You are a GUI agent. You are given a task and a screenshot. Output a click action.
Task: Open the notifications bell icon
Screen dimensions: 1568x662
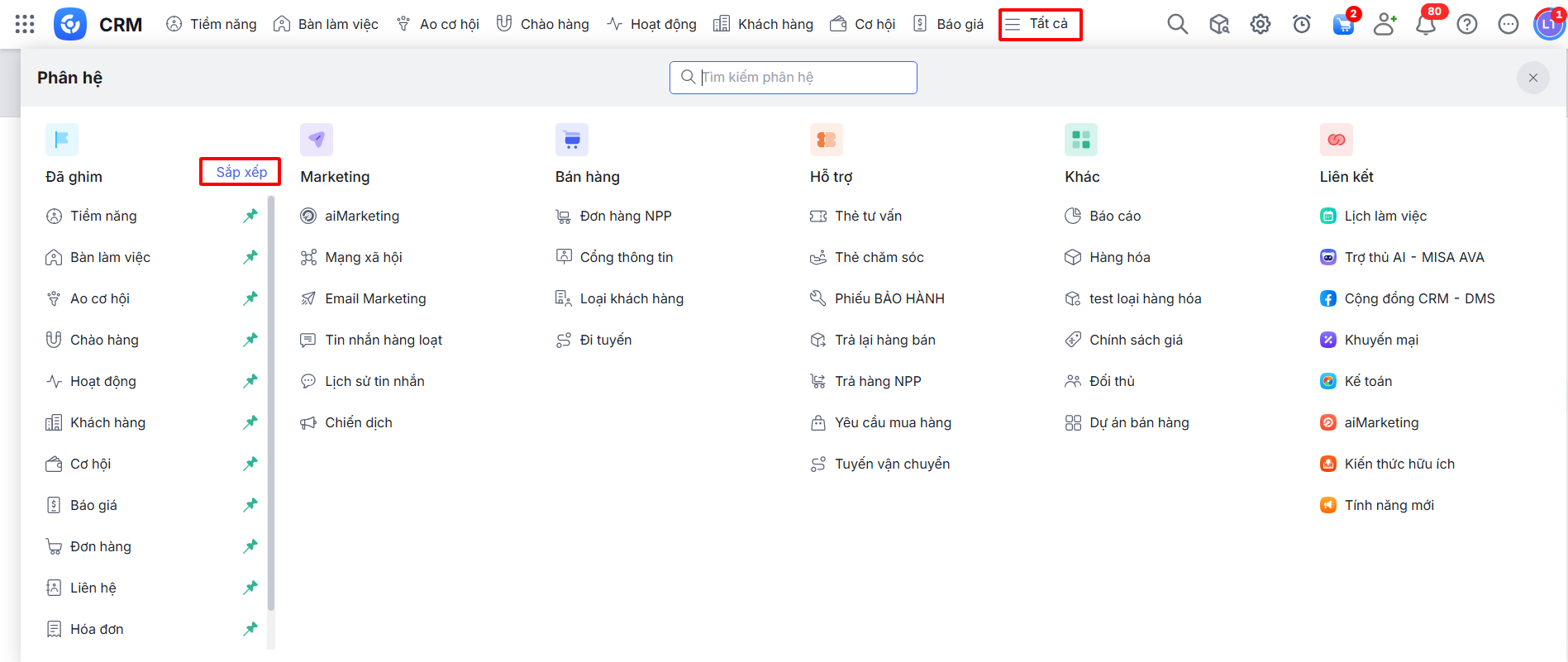1425,24
